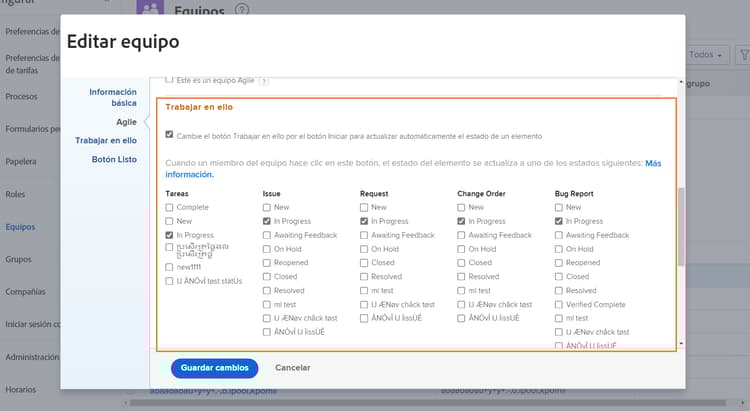750x411 pixels.
Task: Check Awaiting Feedback under Bug Report
Action: pos(559,235)
